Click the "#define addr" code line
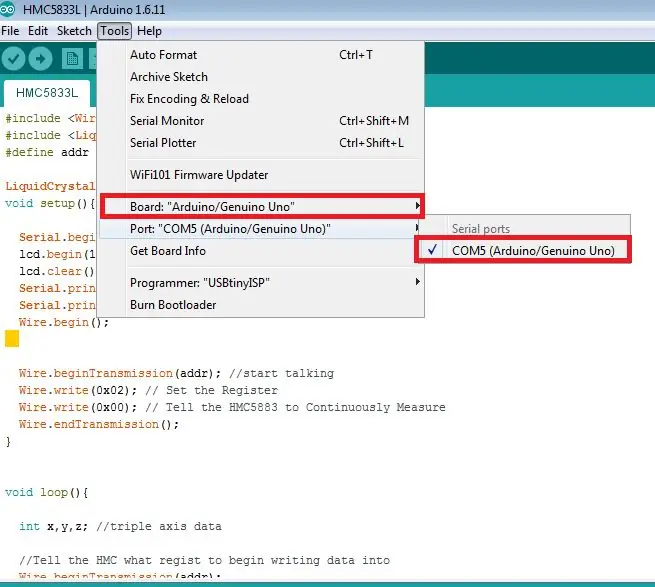 tap(47, 152)
